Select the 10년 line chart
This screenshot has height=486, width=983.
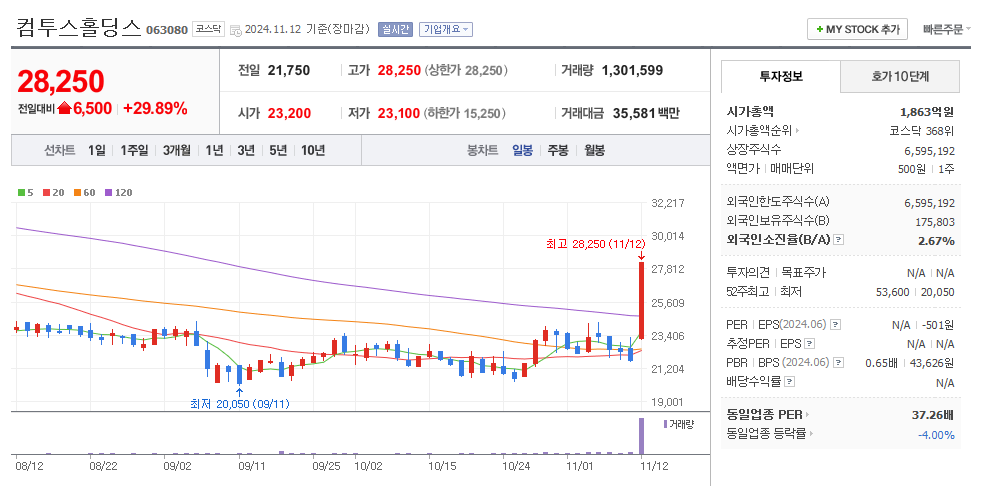[x=313, y=151]
